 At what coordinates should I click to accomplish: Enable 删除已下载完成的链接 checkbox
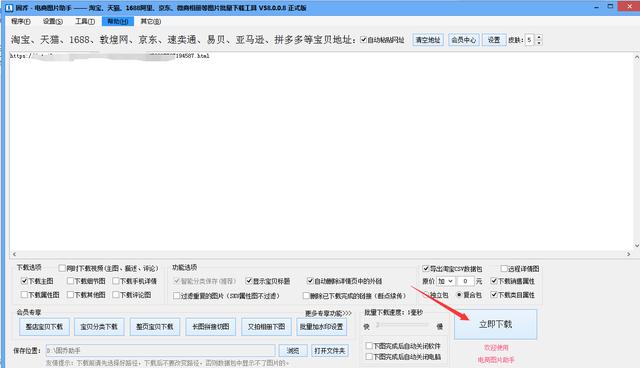pos(306,295)
